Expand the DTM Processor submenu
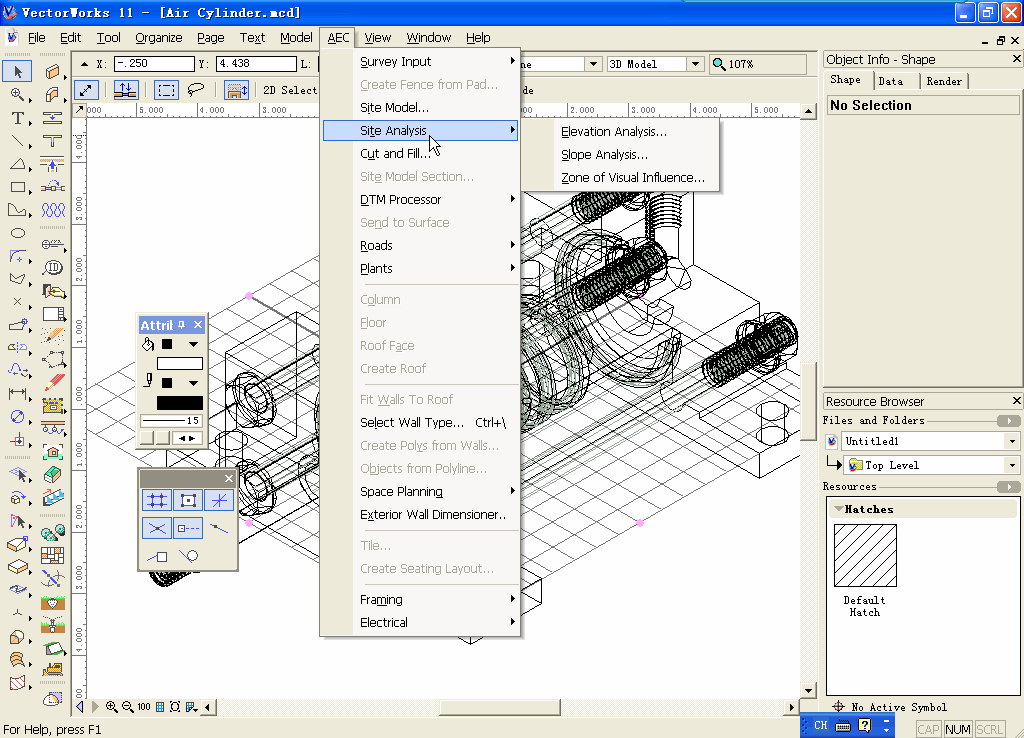Image resolution: width=1024 pixels, height=738 pixels. [x=421, y=200]
